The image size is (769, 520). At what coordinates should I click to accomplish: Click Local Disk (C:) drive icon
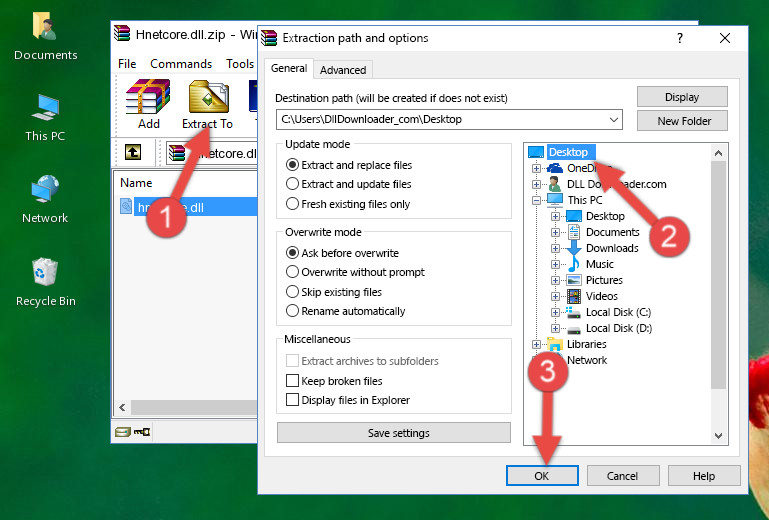(x=573, y=312)
